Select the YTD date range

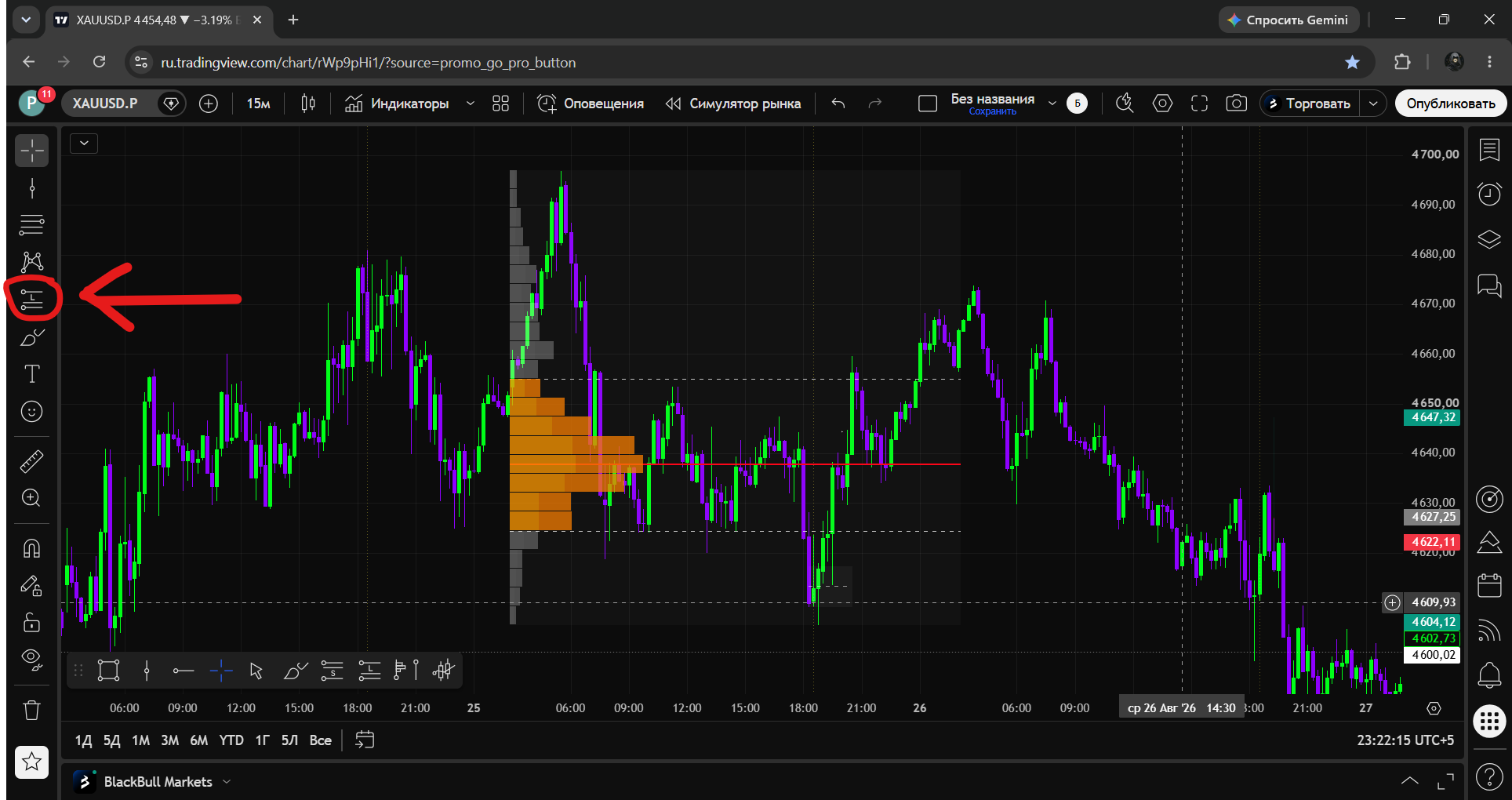coord(231,740)
